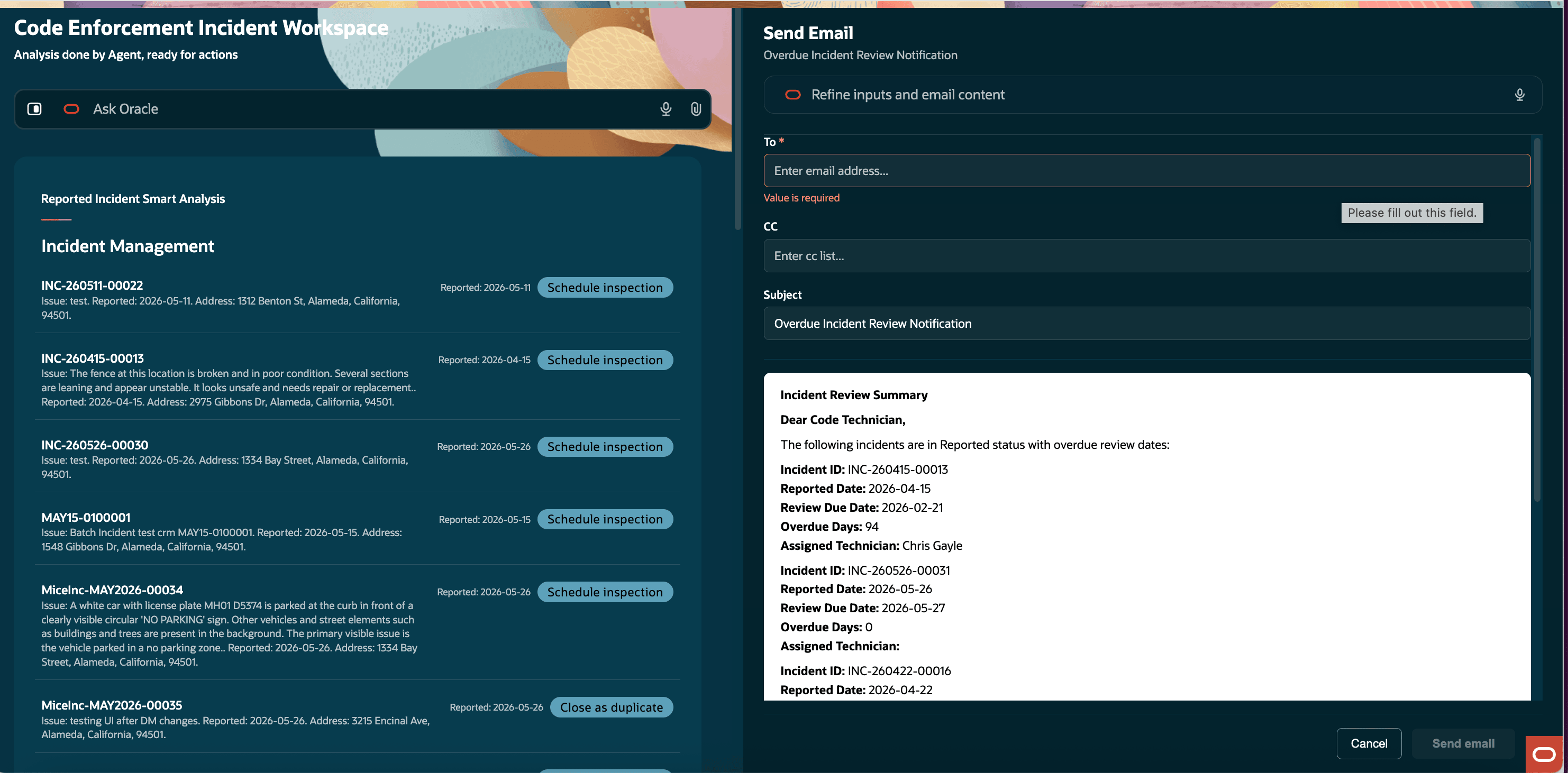
Task: Select incident title MAY15-0100001
Action: 86,518
